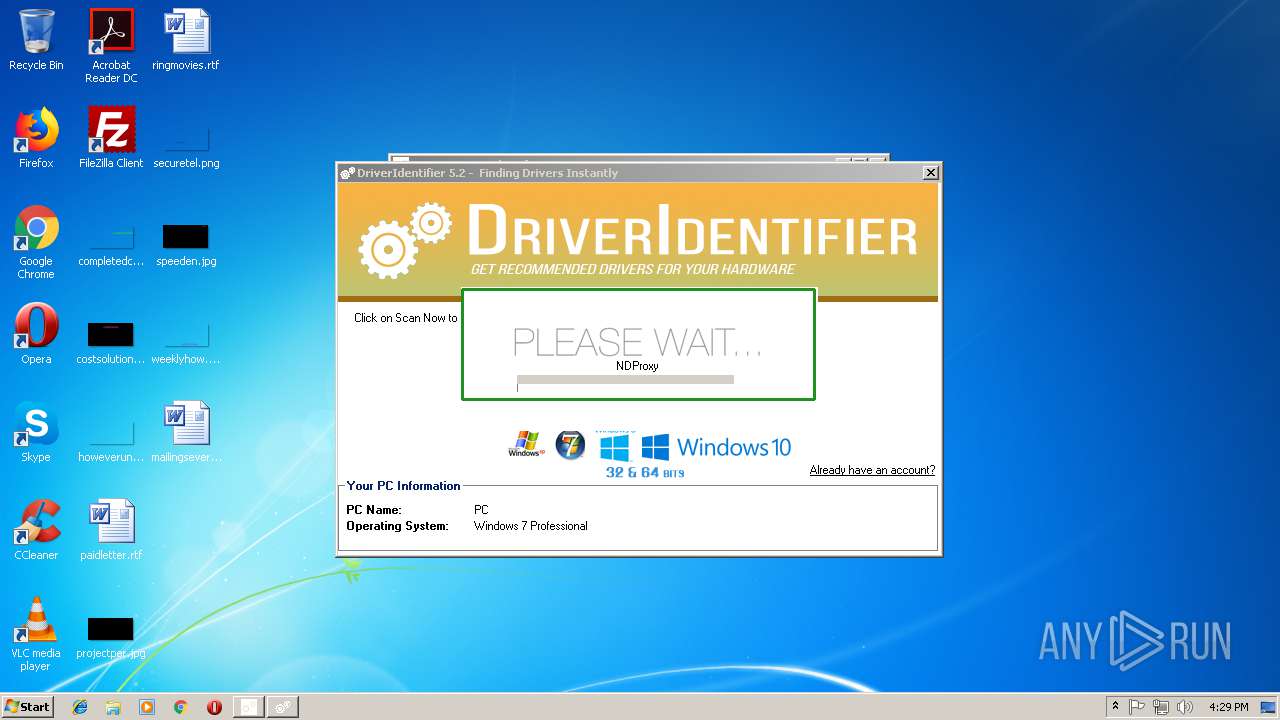Click the scanning progress bar

pos(625,380)
